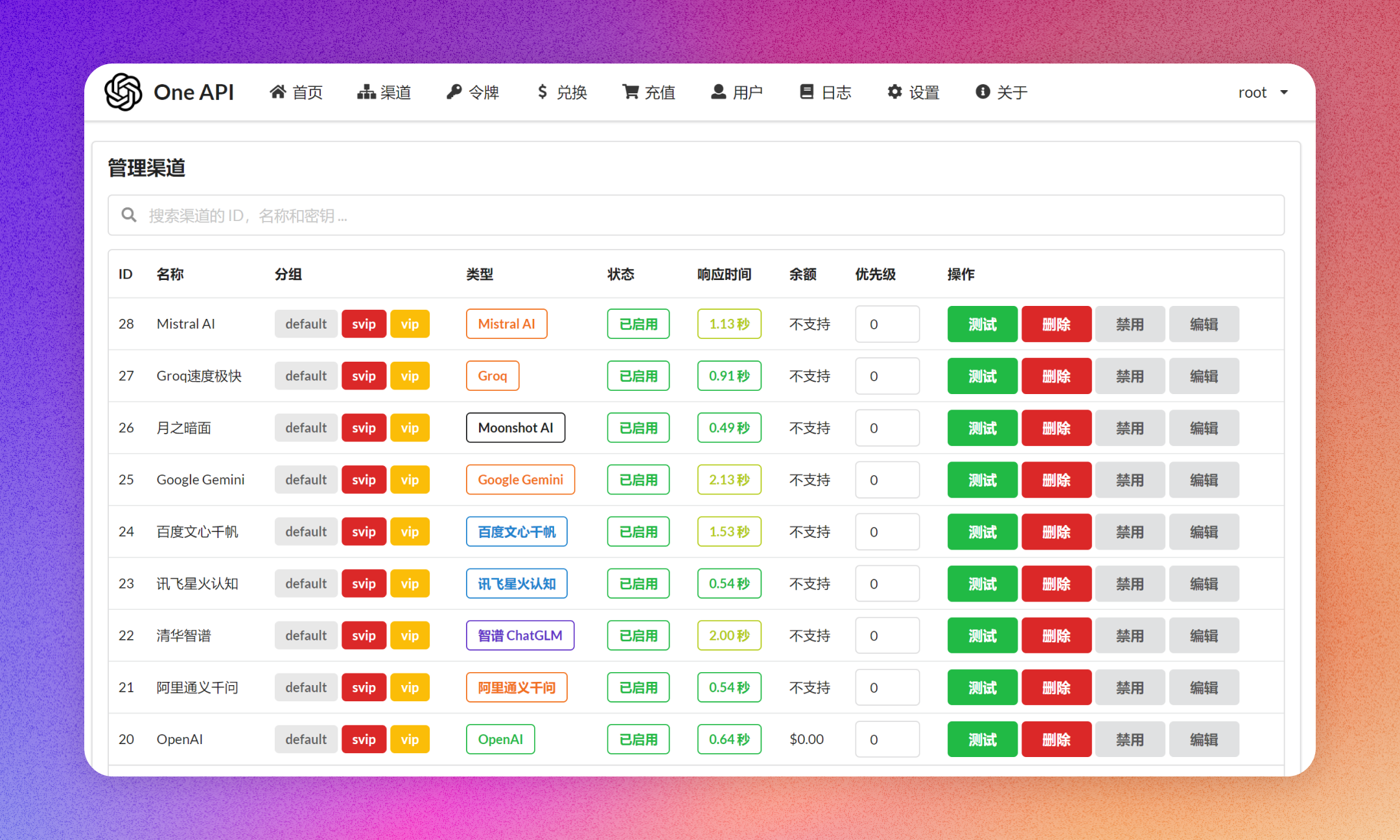
Task: Disable the 阿里通义千问 channel
Action: 1130,687
